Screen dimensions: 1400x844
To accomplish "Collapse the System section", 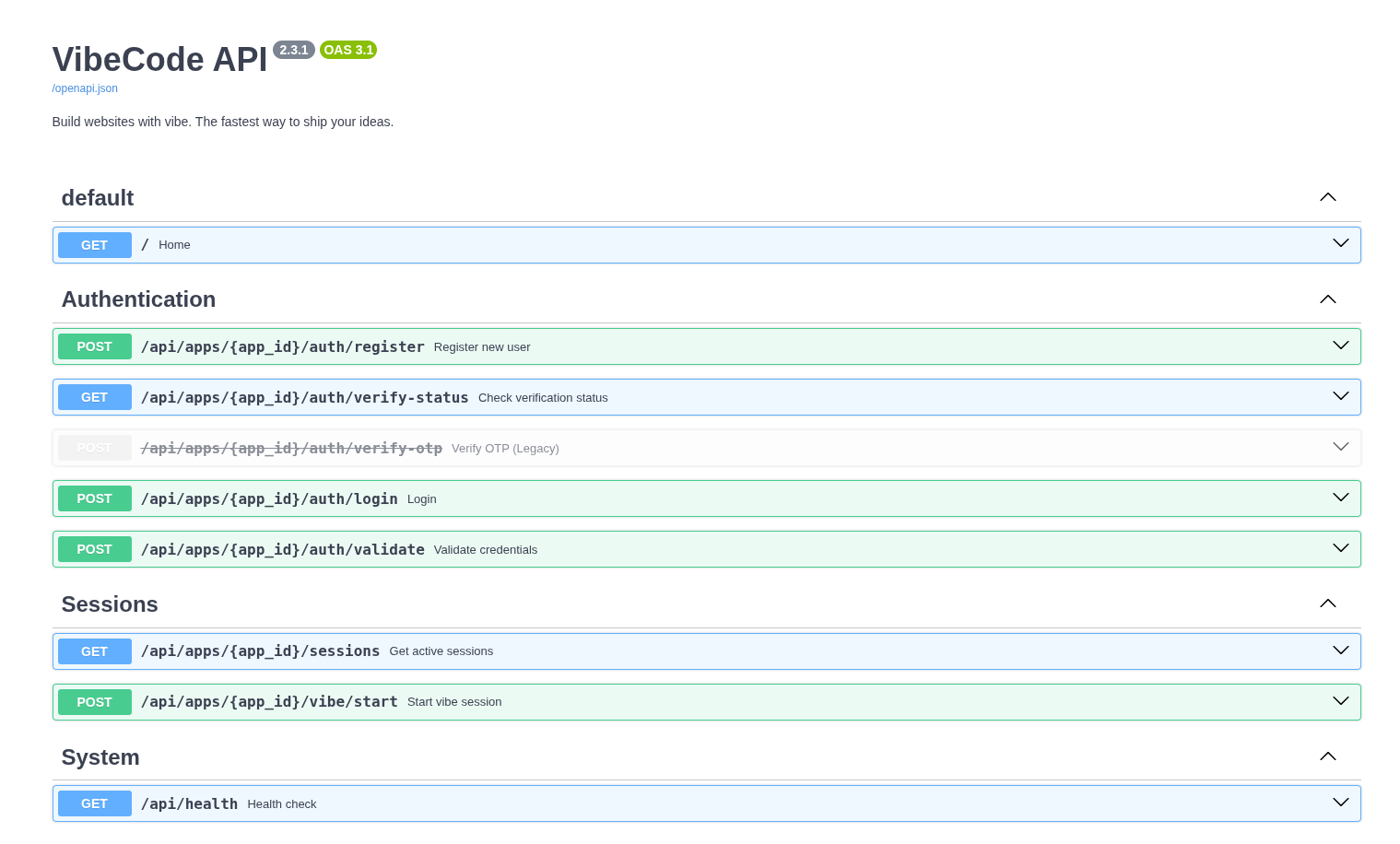I will [x=1327, y=756].
